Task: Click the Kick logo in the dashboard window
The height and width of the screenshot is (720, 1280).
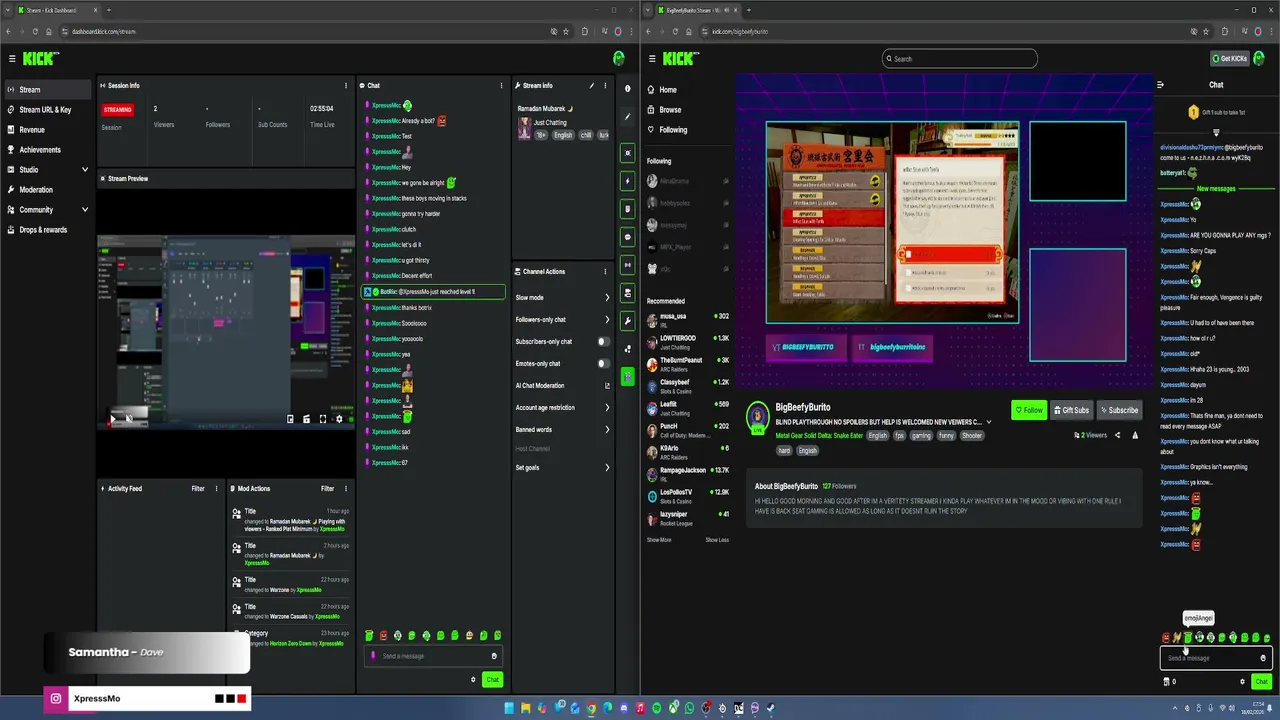Action: [41, 59]
